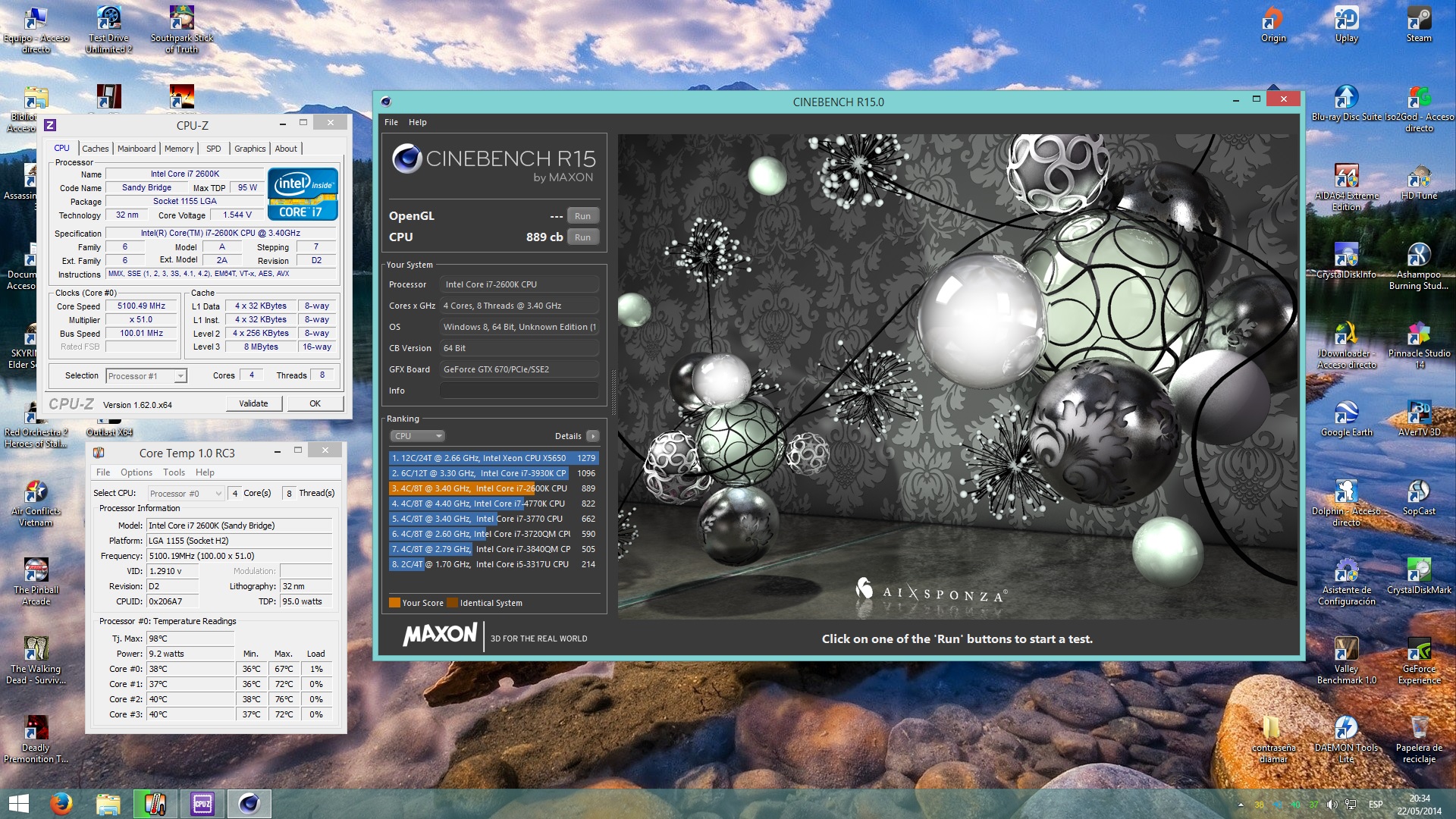1456x819 pixels.
Task: Open JDownloader desktop shortcut
Action: [1346, 346]
